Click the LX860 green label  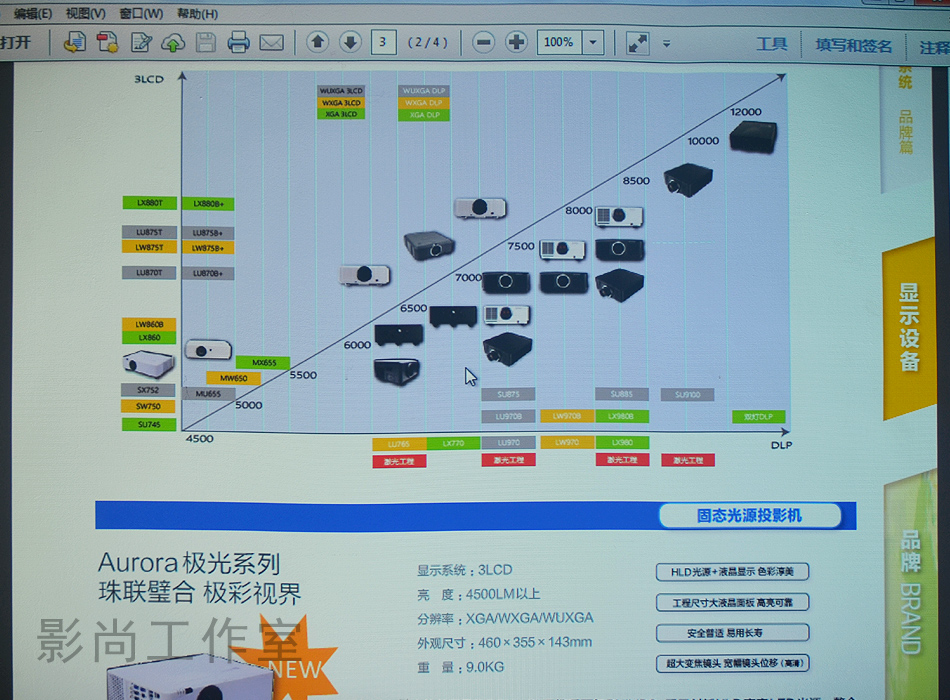149,338
